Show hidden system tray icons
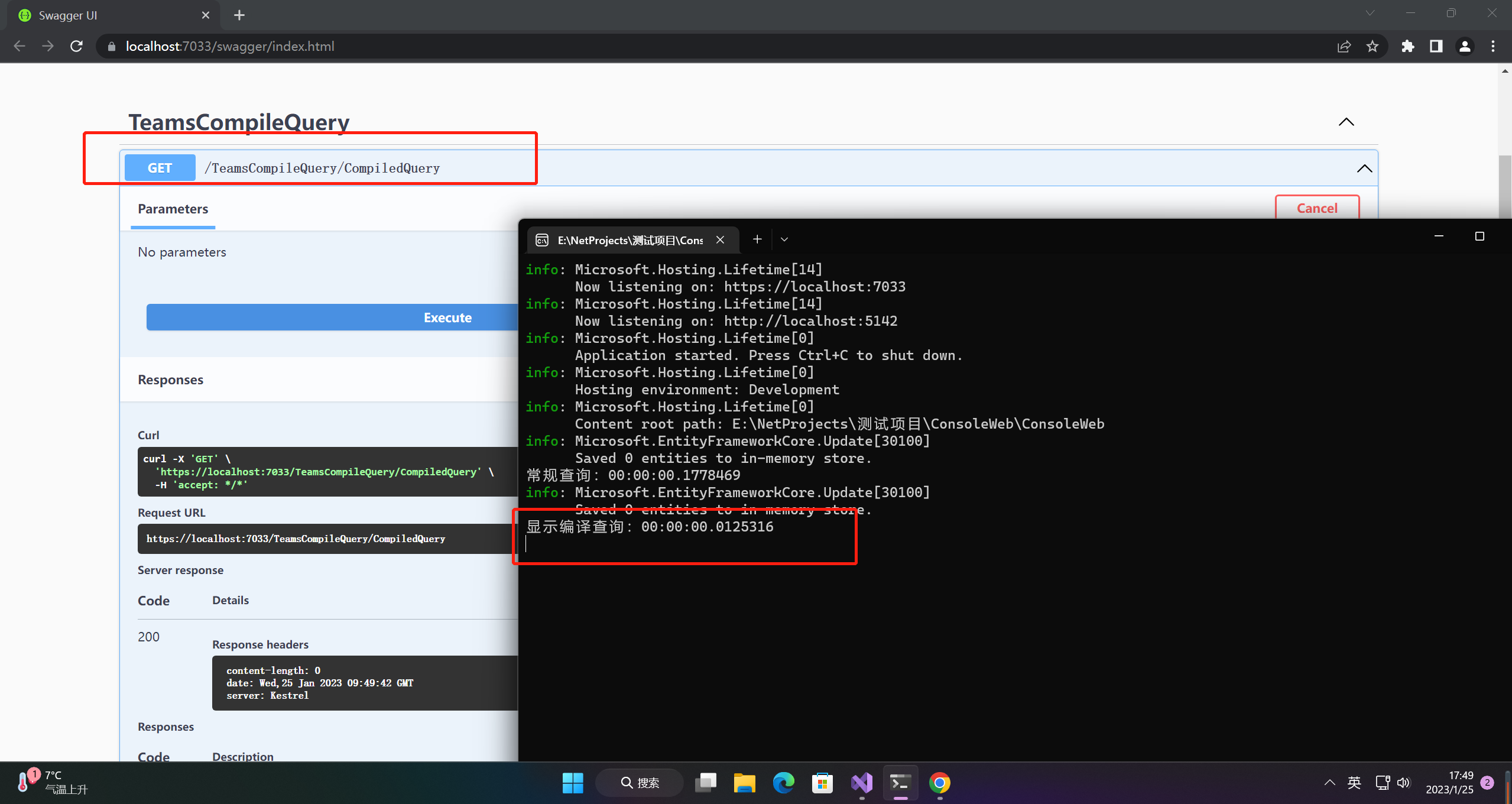Screen dimensions: 1512x804 (x=1329, y=783)
